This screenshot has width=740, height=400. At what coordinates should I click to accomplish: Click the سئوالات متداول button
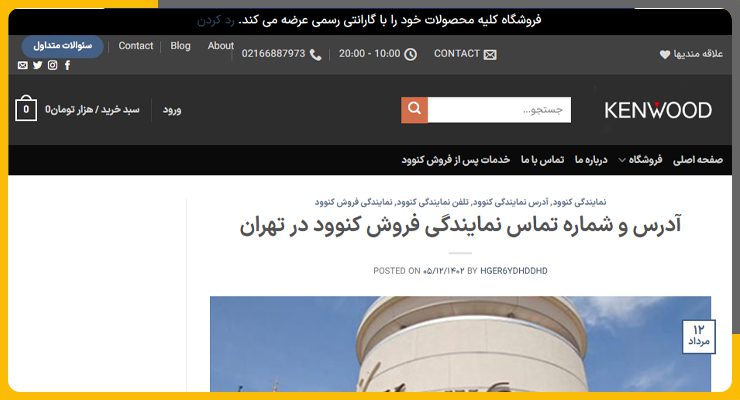62,46
